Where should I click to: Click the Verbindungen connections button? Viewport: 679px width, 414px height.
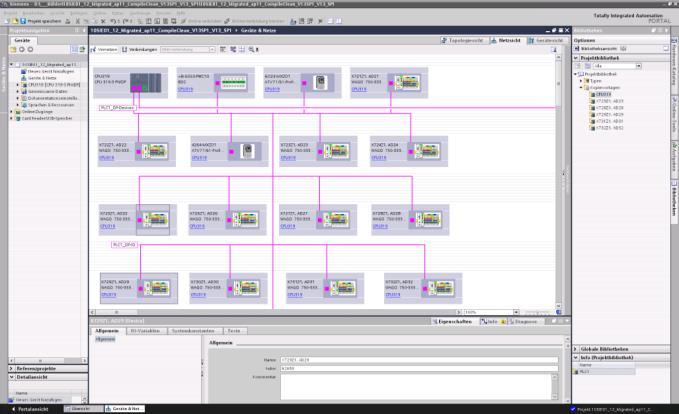click(139, 49)
